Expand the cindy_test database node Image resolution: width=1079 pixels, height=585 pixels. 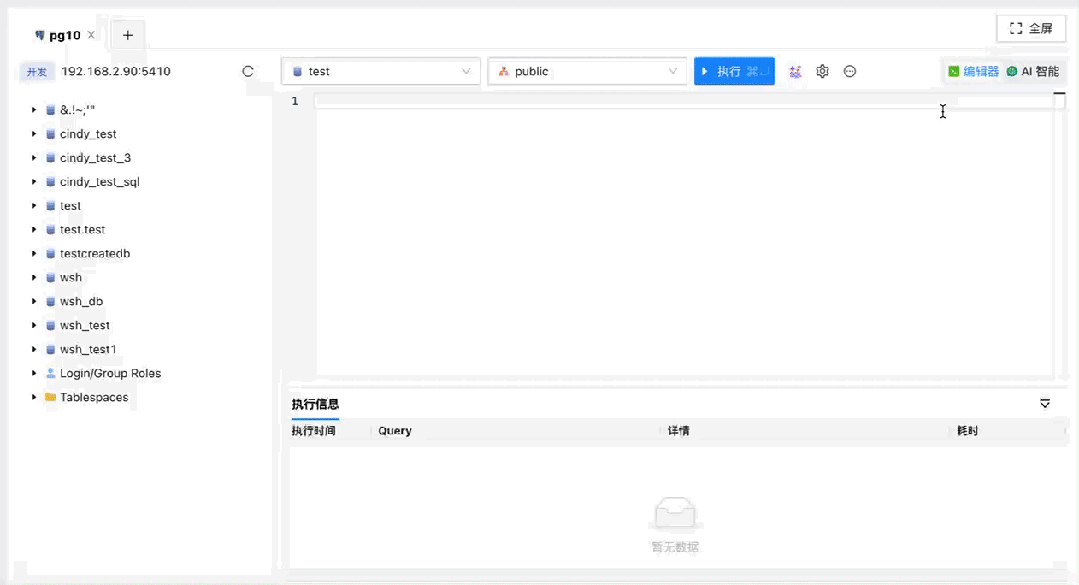pos(34,134)
